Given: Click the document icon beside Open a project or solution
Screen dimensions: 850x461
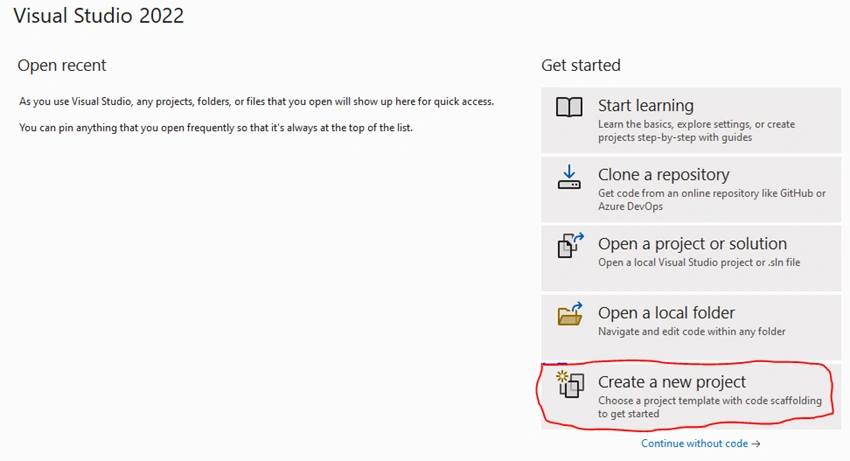Looking at the screenshot, I should point(571,245).
